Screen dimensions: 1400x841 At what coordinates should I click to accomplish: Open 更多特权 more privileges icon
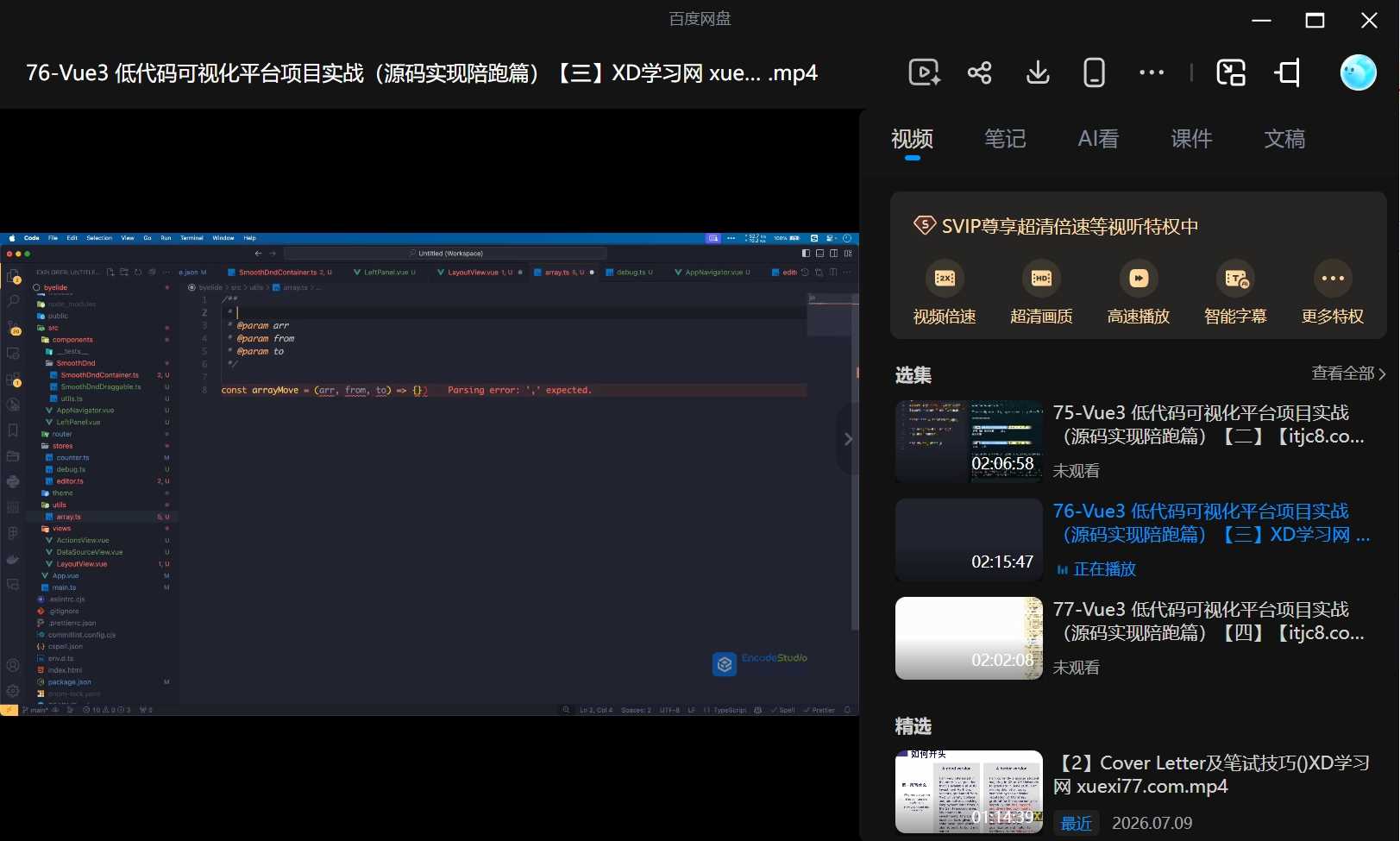(1333, 278)
